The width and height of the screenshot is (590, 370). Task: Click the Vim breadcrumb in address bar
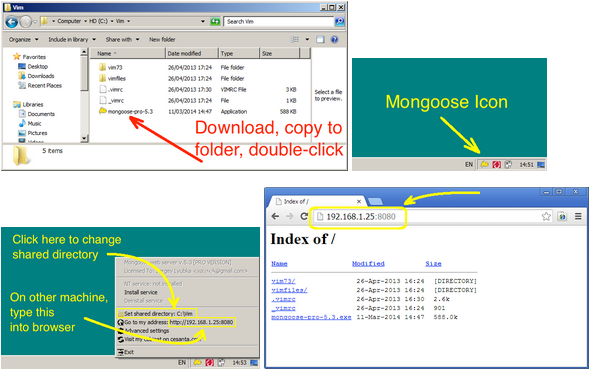tap(120, 21)
